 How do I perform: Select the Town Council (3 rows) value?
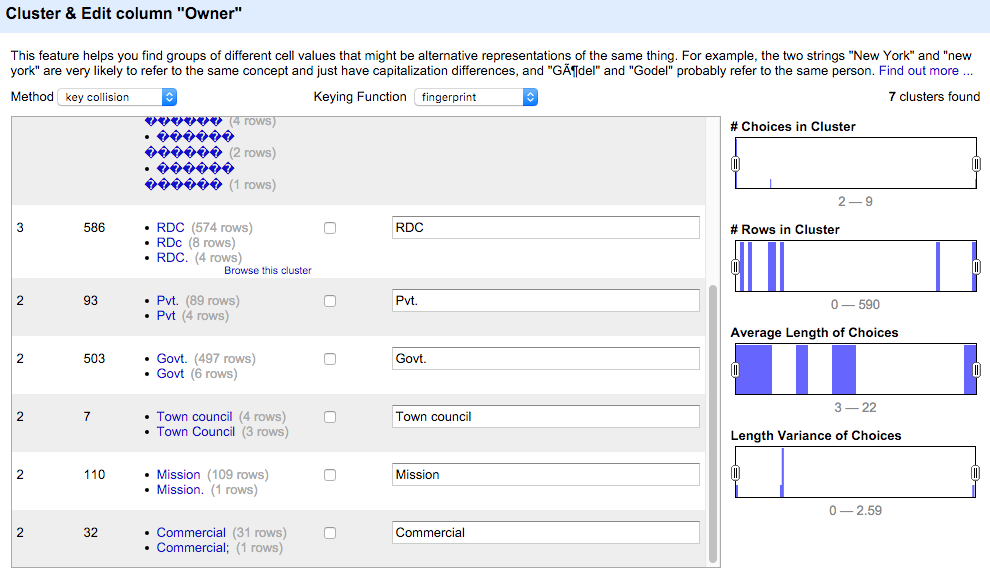[196, 432]
